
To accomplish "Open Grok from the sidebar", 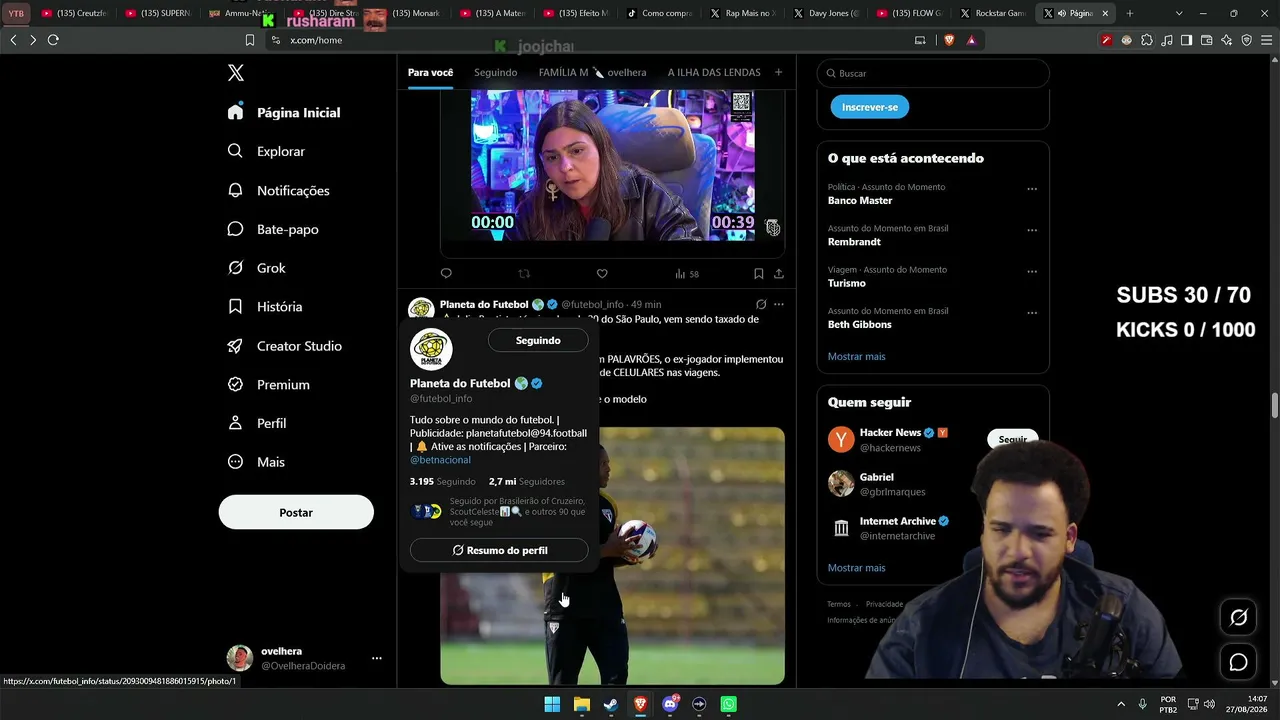I will (256, 268).
